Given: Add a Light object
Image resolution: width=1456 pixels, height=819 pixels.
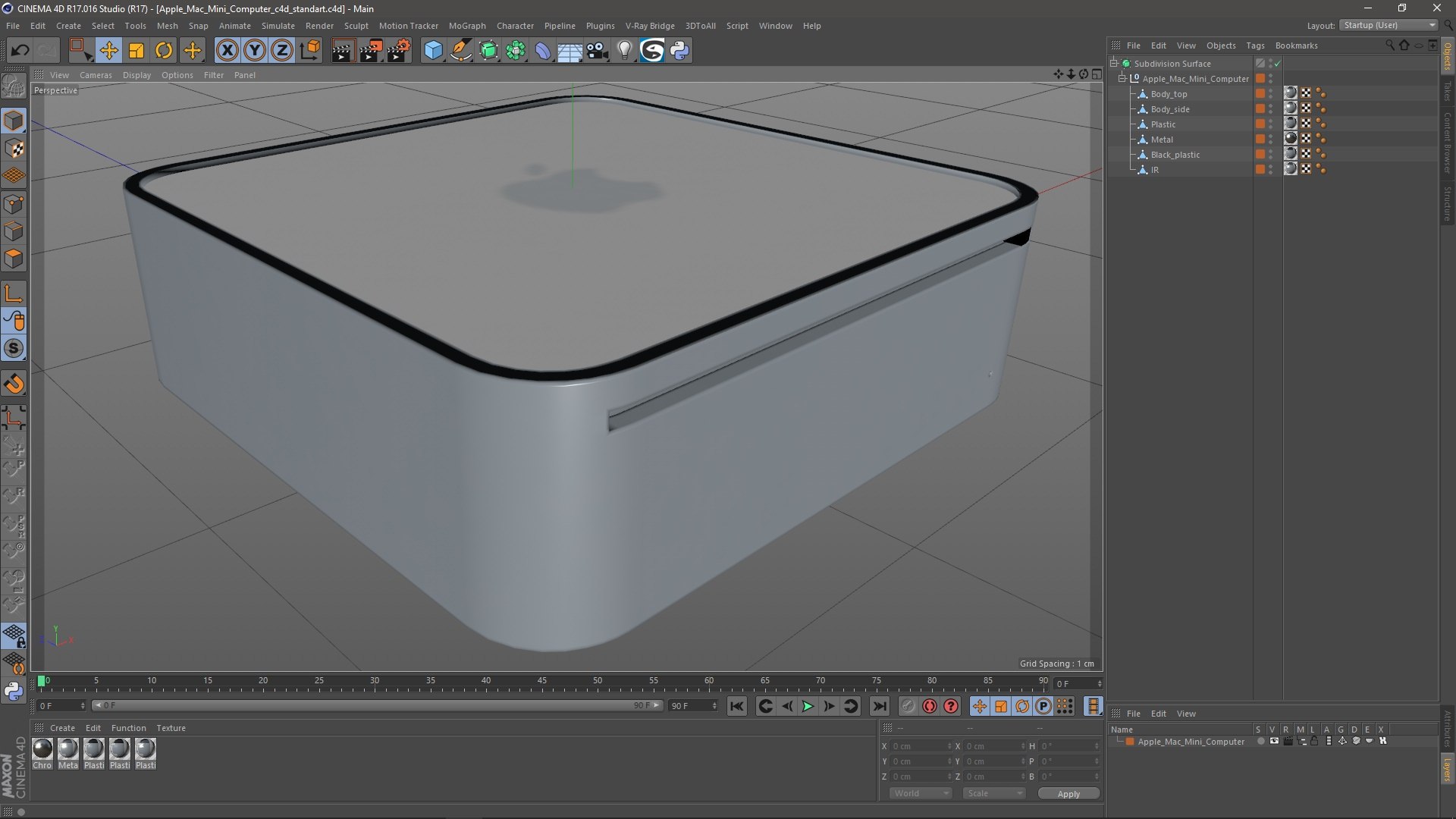Looking at the screenshot, I should (x=625, y=51).
